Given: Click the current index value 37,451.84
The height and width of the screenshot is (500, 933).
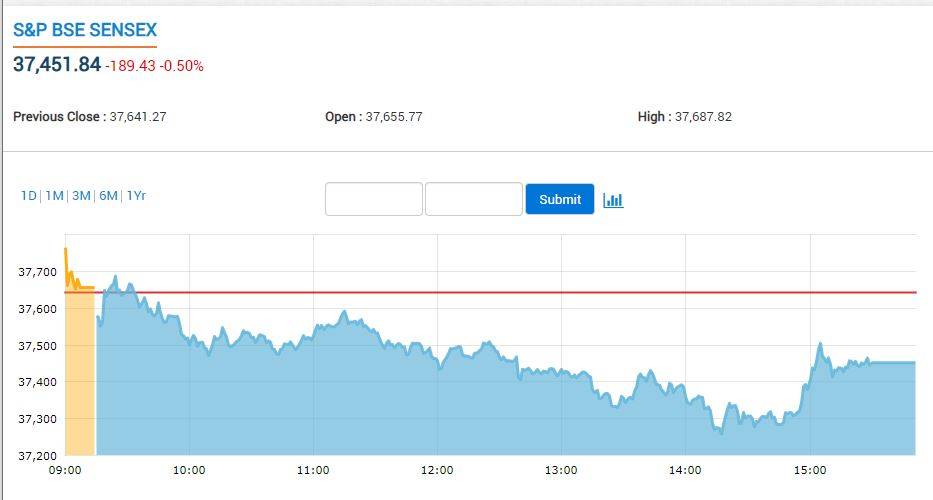Looking at the screenshot, I should (57, 65).
